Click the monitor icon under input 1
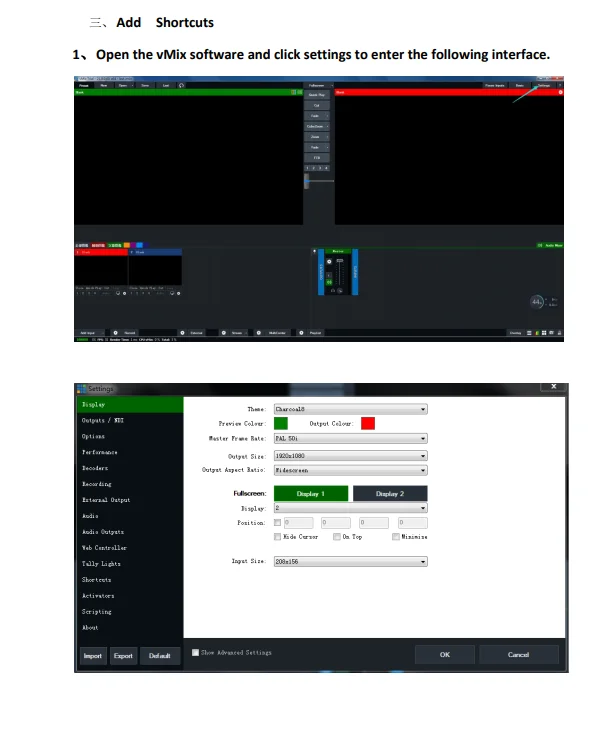 (x=118, y=293)
